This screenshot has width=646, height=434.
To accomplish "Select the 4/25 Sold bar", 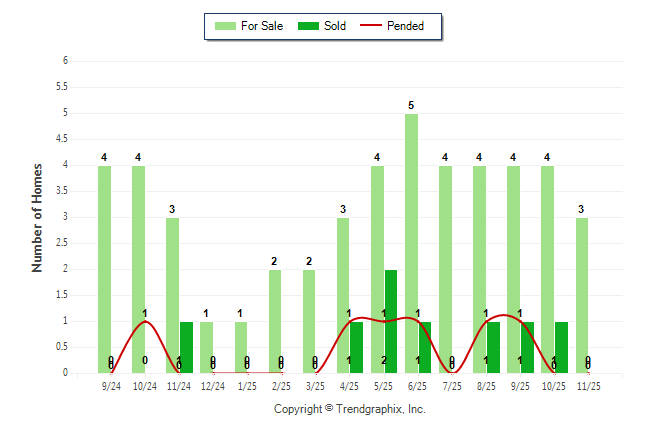I will [x=357, y=347].
